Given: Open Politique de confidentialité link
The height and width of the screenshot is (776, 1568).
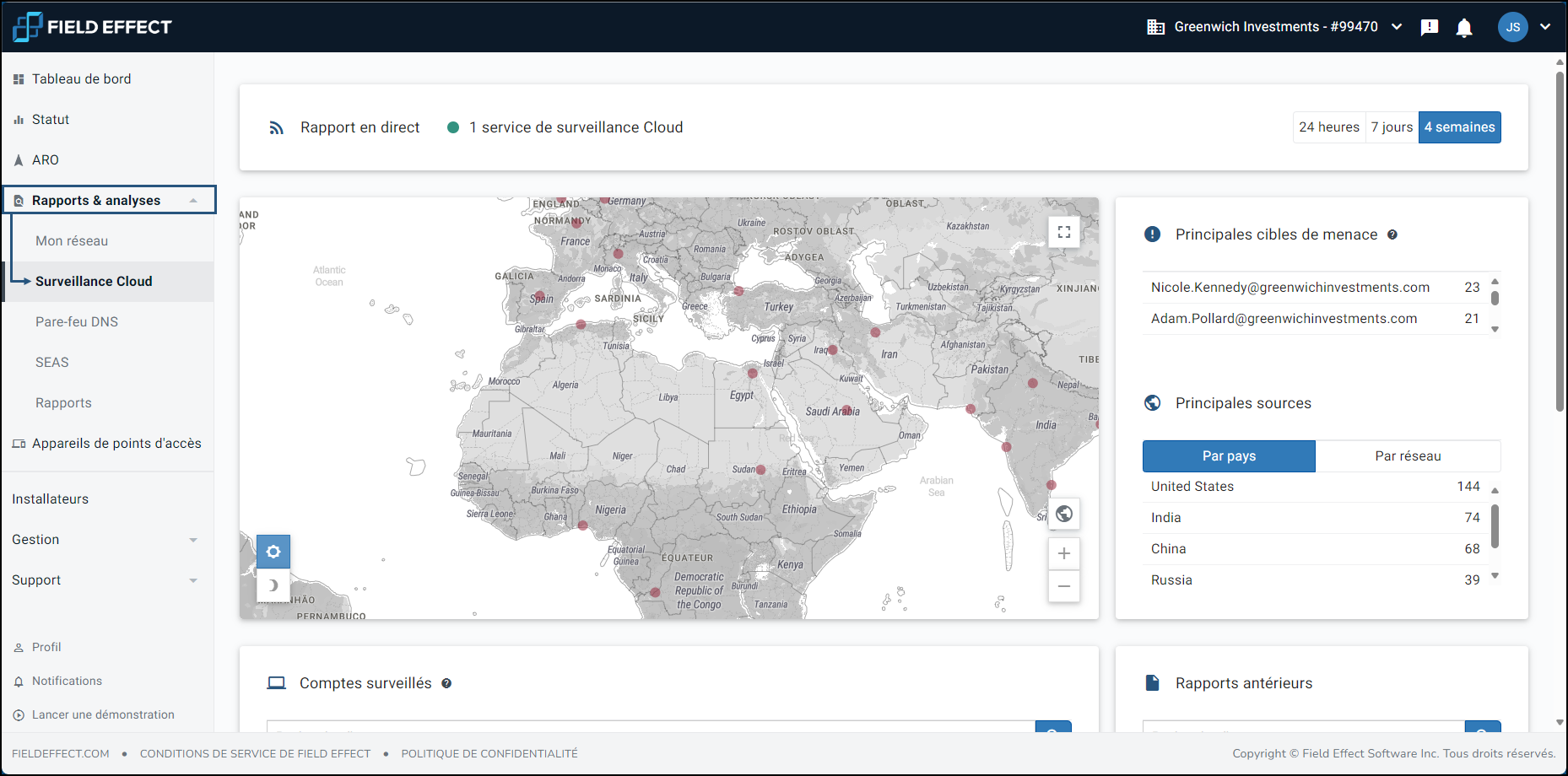Looking at the screenshot, I should coord(489,753).
